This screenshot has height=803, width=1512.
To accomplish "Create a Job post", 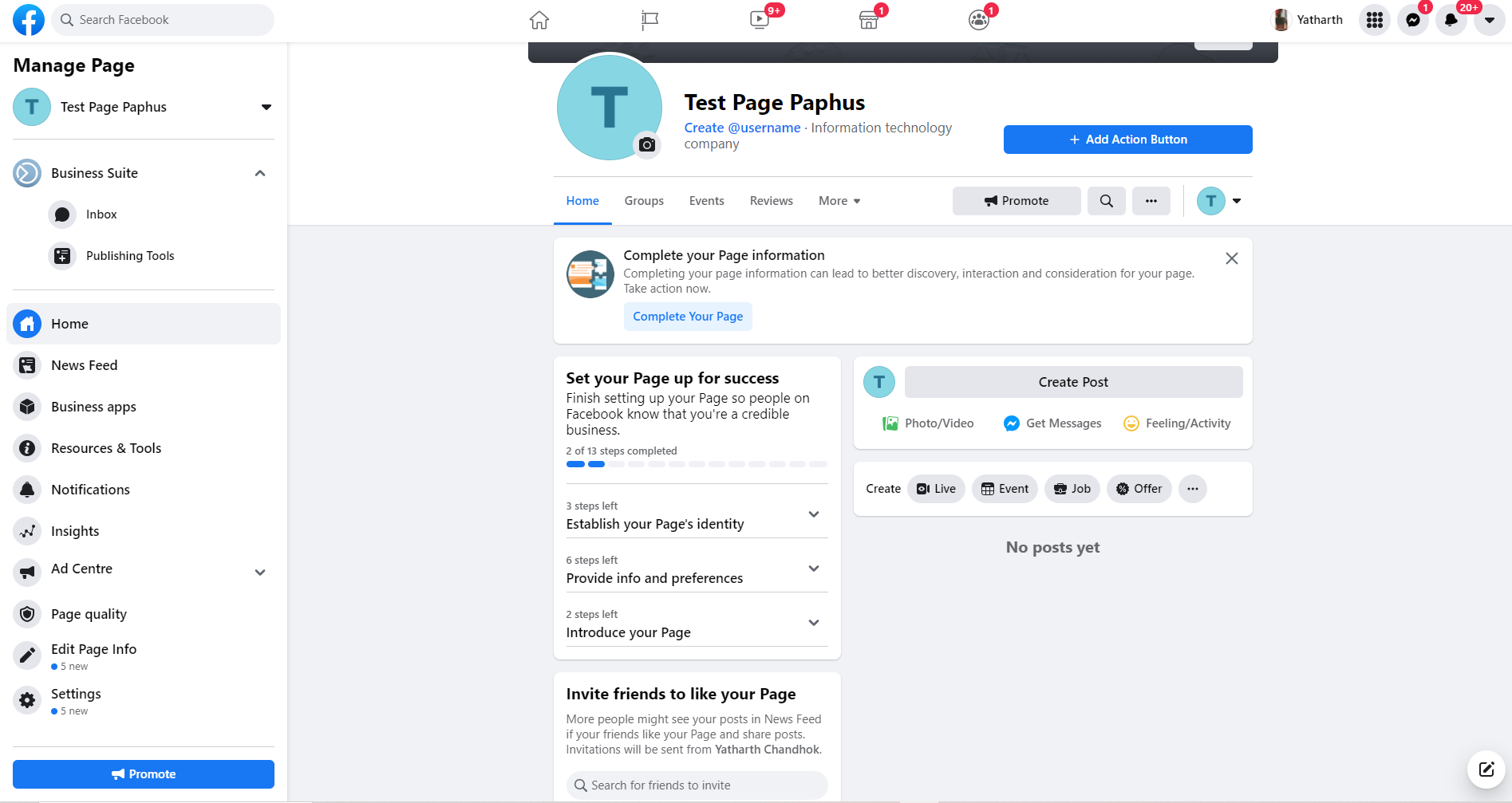I will click(1072, 489).
